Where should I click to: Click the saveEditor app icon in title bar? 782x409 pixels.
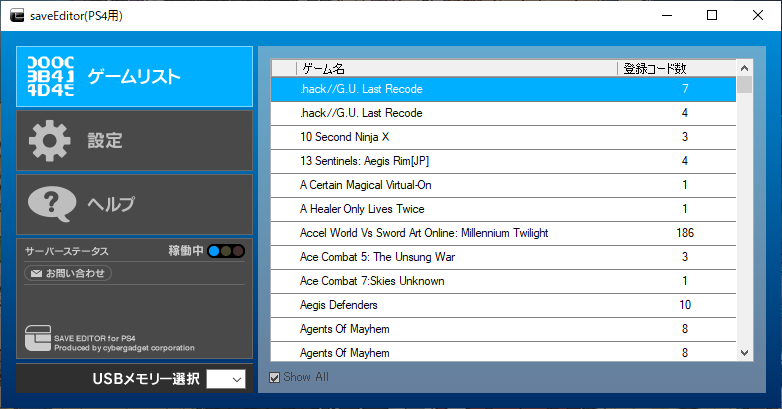click(x=16, y=16)
